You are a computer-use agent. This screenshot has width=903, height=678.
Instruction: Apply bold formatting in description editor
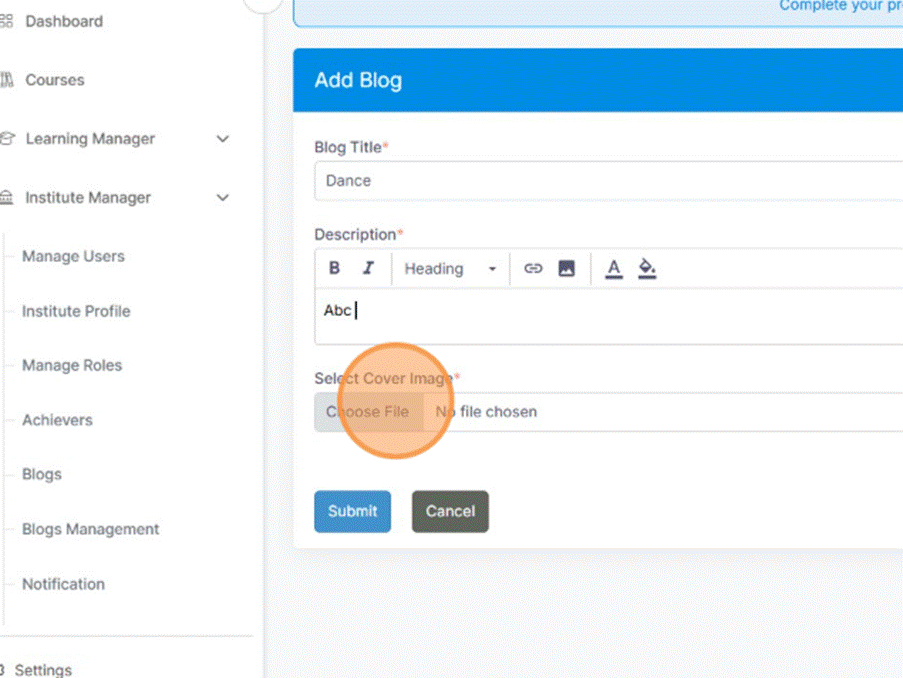[x=335, y=268]
